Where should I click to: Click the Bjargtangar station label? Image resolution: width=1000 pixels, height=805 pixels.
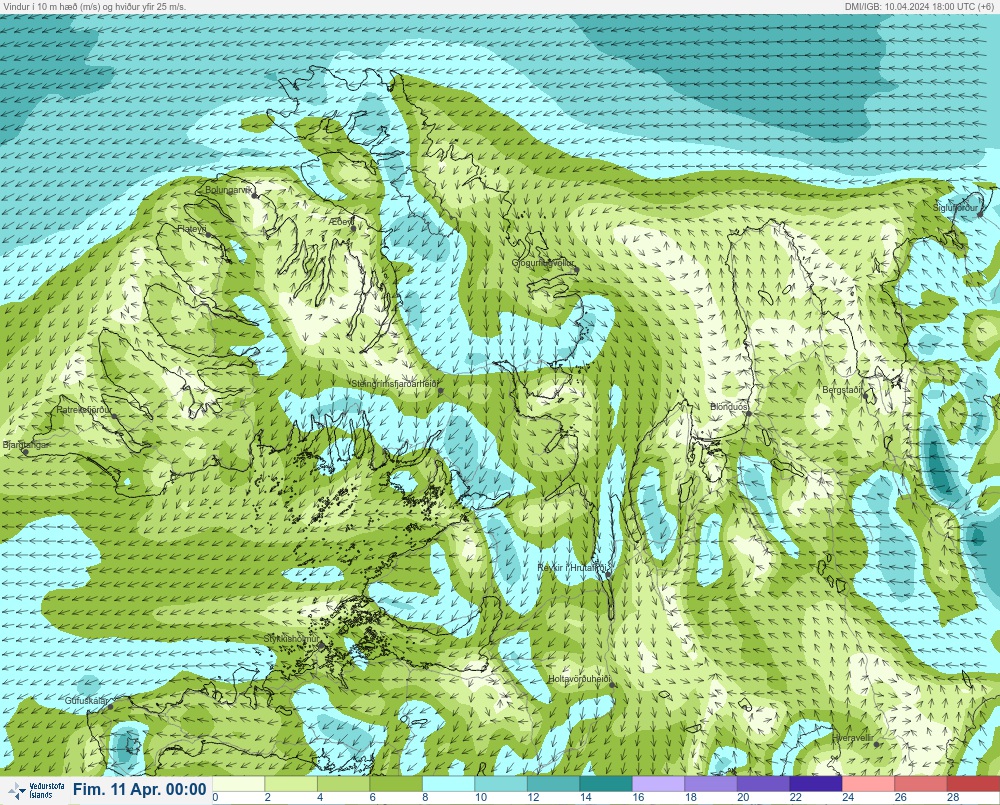click(26, 445)
